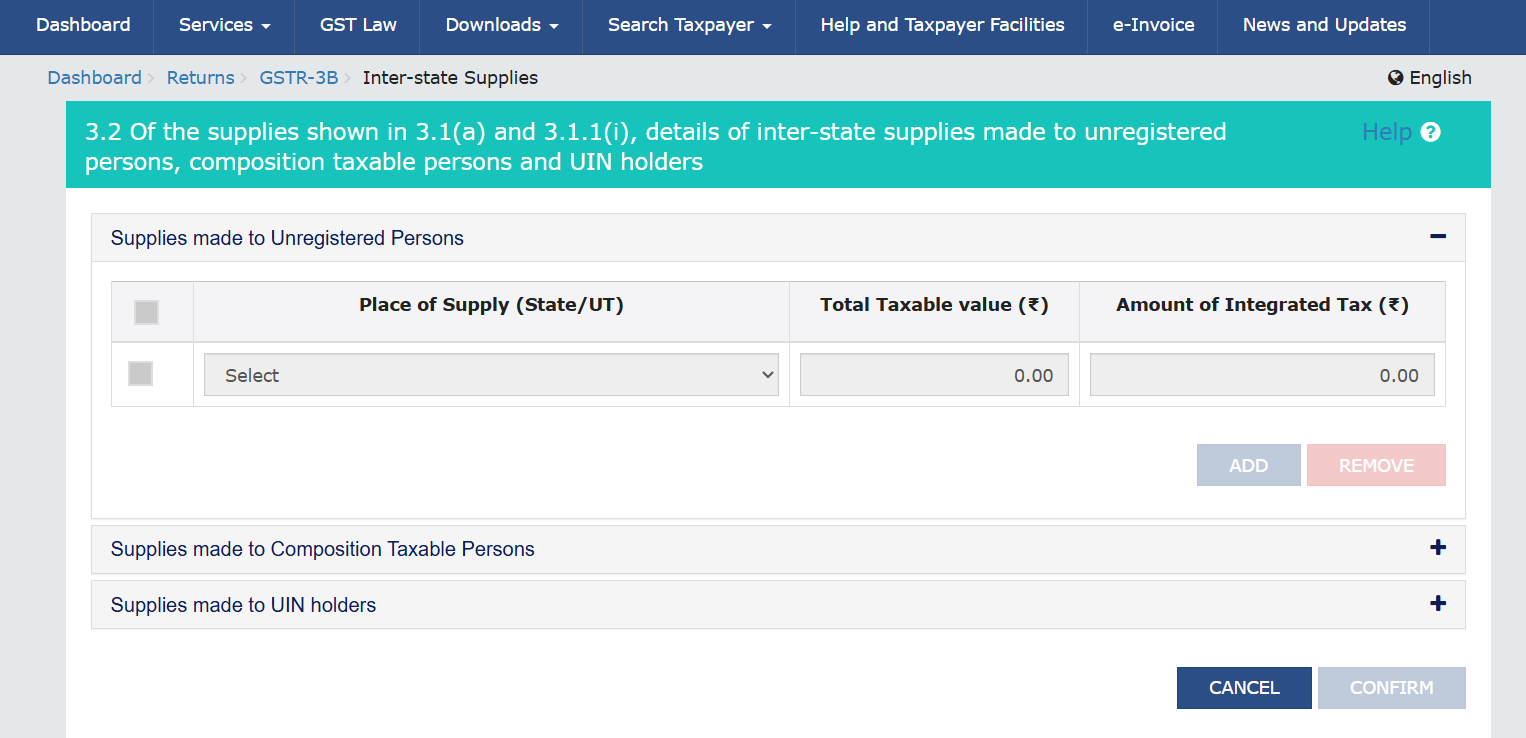Click the ADD button
This screenshot has width=1526, height=738.
pyautogui.click(x=1249, y=465)
